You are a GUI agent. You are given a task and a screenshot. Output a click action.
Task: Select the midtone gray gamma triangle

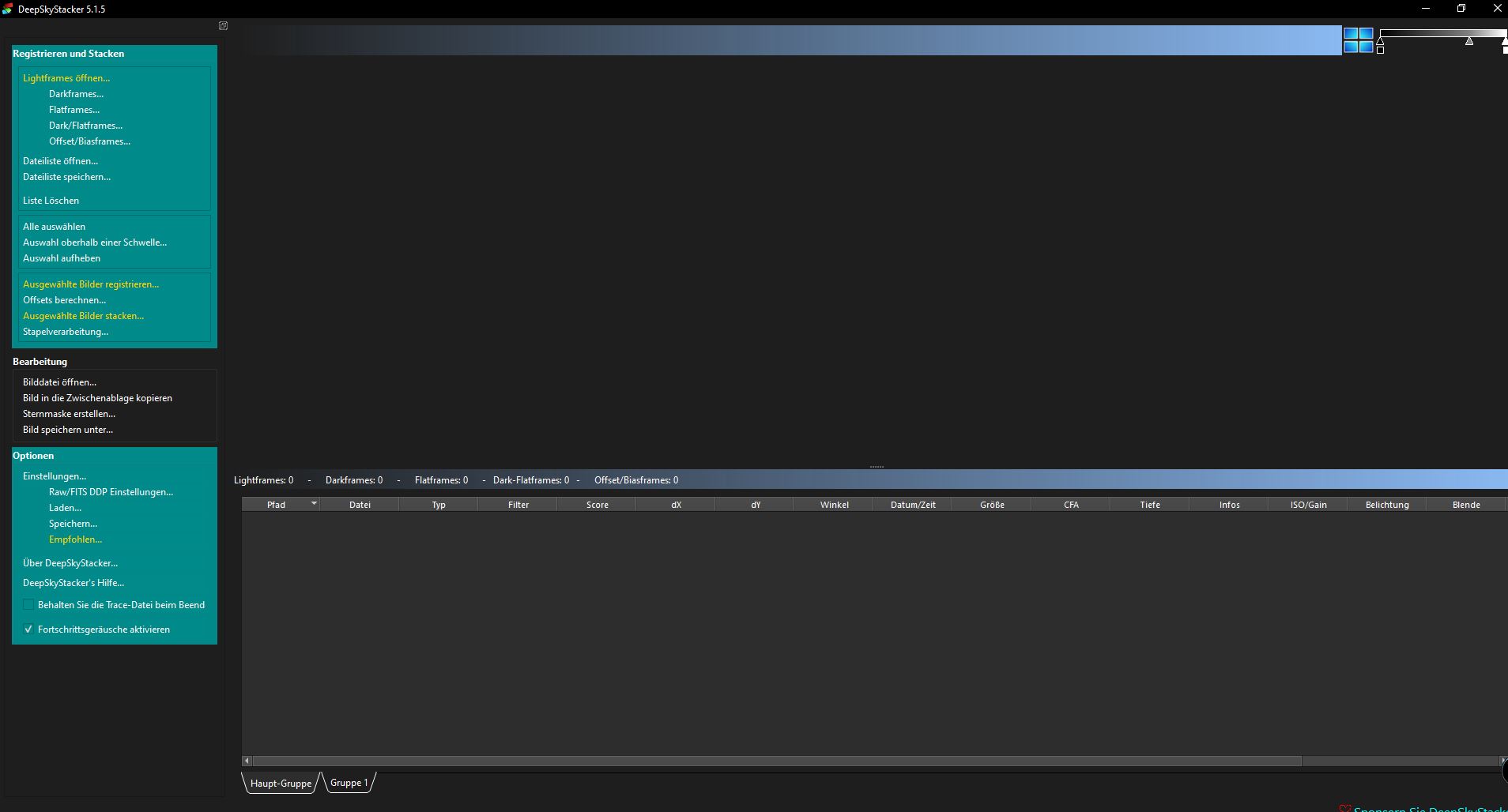tap(1469, 41)
